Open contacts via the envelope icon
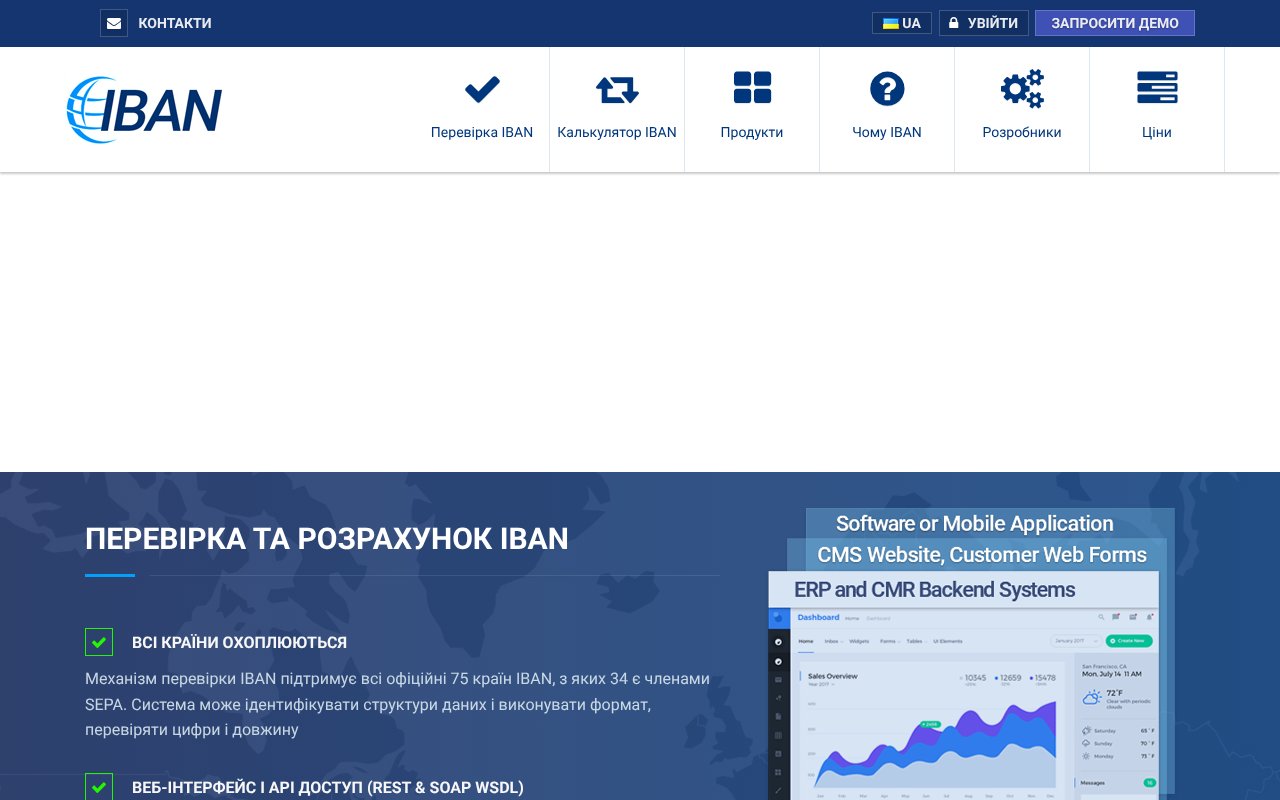This screenshot has width=1280, height=800. (x=113, y=23)
